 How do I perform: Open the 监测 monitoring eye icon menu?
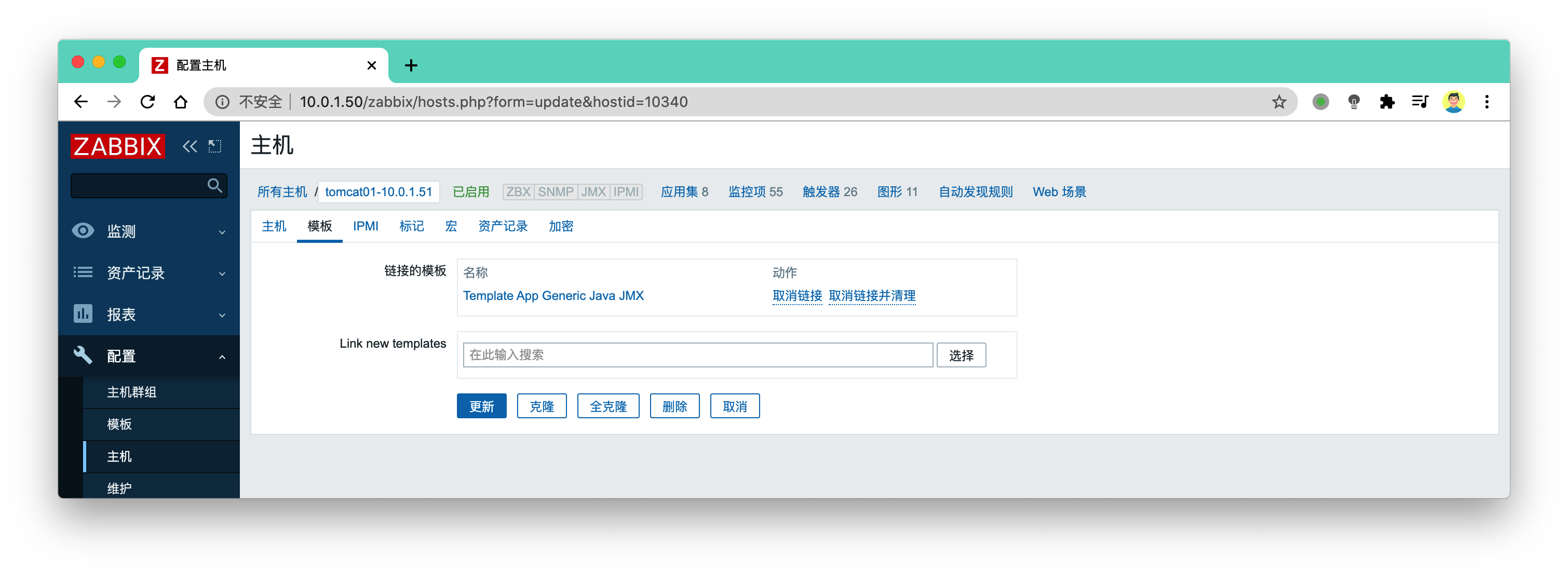83,230
